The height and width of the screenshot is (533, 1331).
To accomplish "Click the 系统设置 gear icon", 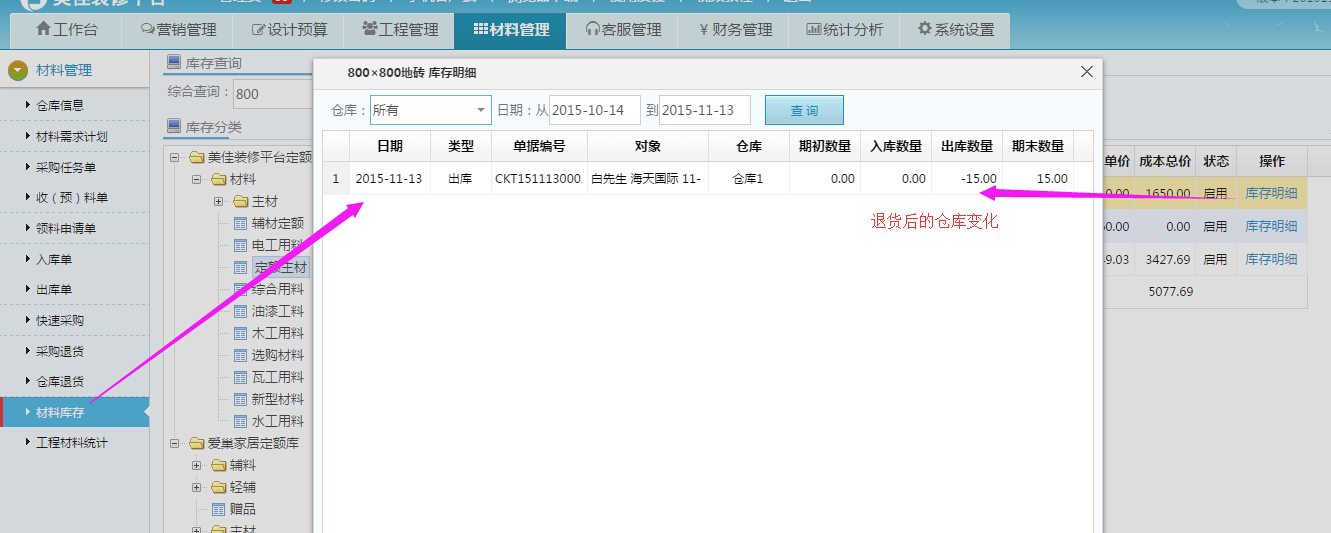I will (924, 30).
